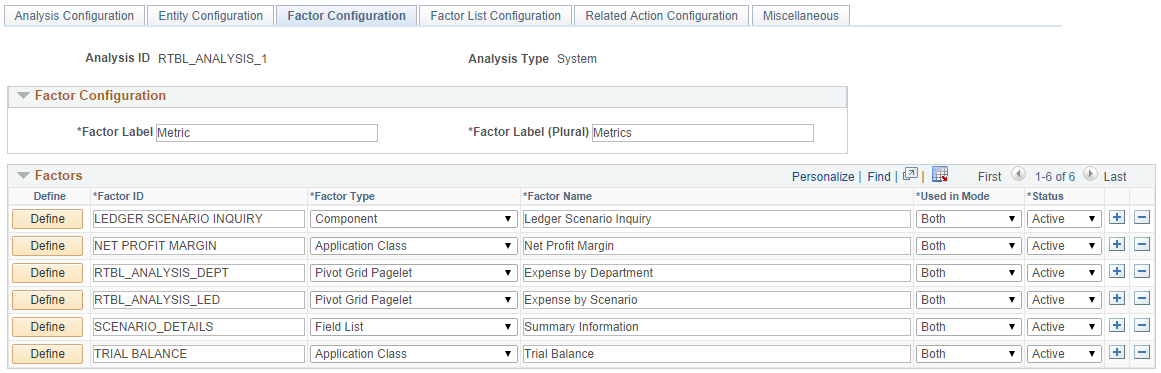Viewport: 1161px width, 373px height.
Task: Switch to Analysis Configuration tab
Action: (74, 16)
